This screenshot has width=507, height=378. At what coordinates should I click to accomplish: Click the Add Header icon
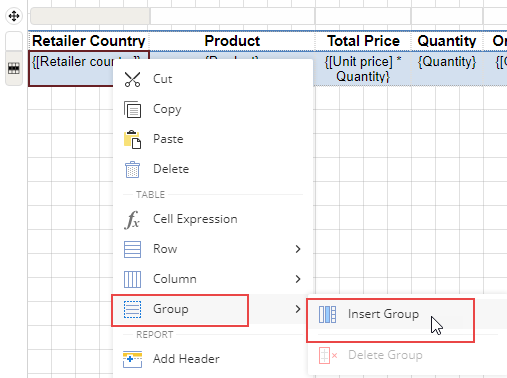tap(132, 359)
